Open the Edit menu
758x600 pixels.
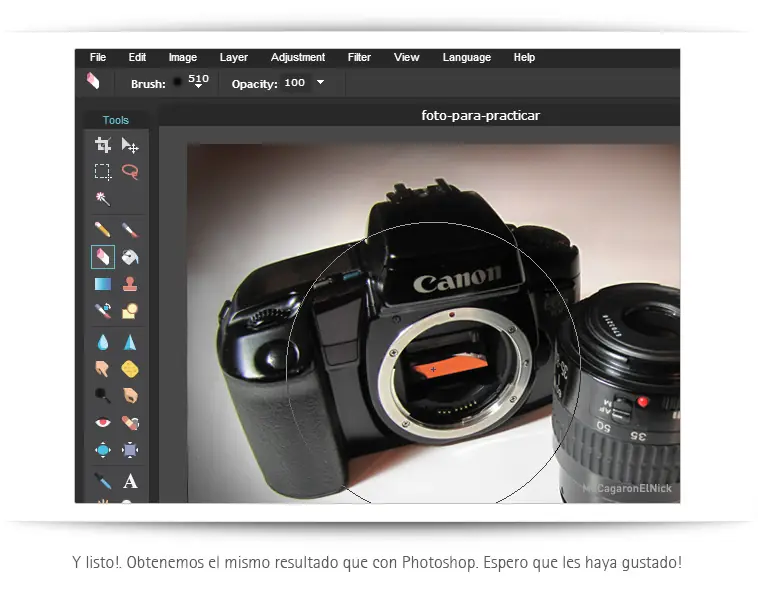tap(137, 58)
